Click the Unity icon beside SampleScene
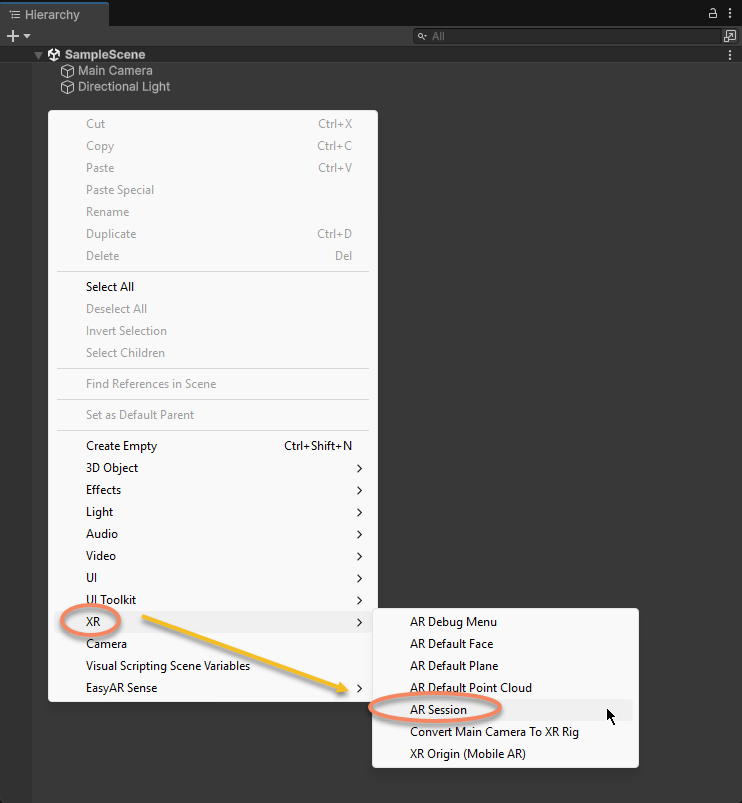Screen dimensions: 742x803 tap(54, 55)
